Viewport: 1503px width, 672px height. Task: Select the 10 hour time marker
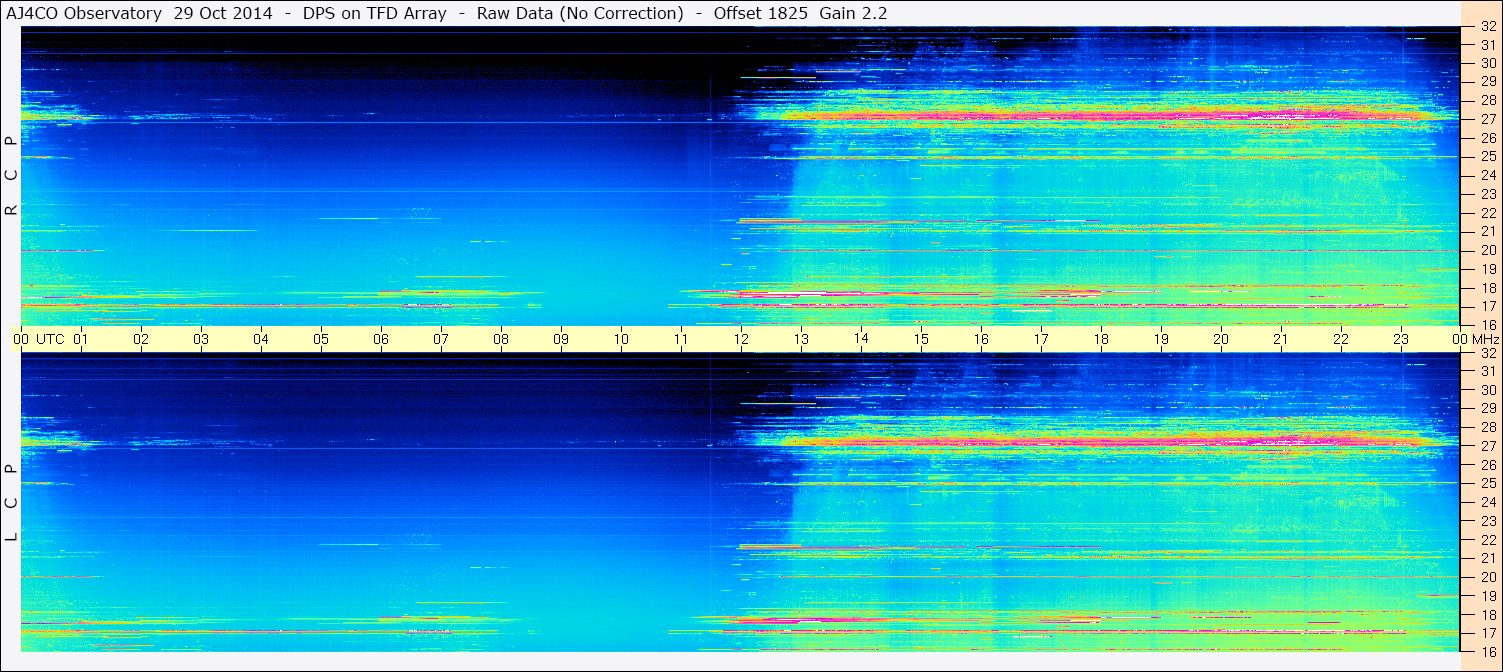(621, 339)
